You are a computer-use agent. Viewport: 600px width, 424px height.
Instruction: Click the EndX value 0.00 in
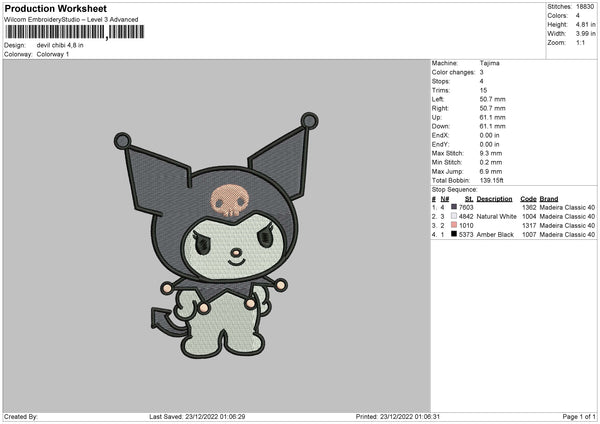pos(489,135)
